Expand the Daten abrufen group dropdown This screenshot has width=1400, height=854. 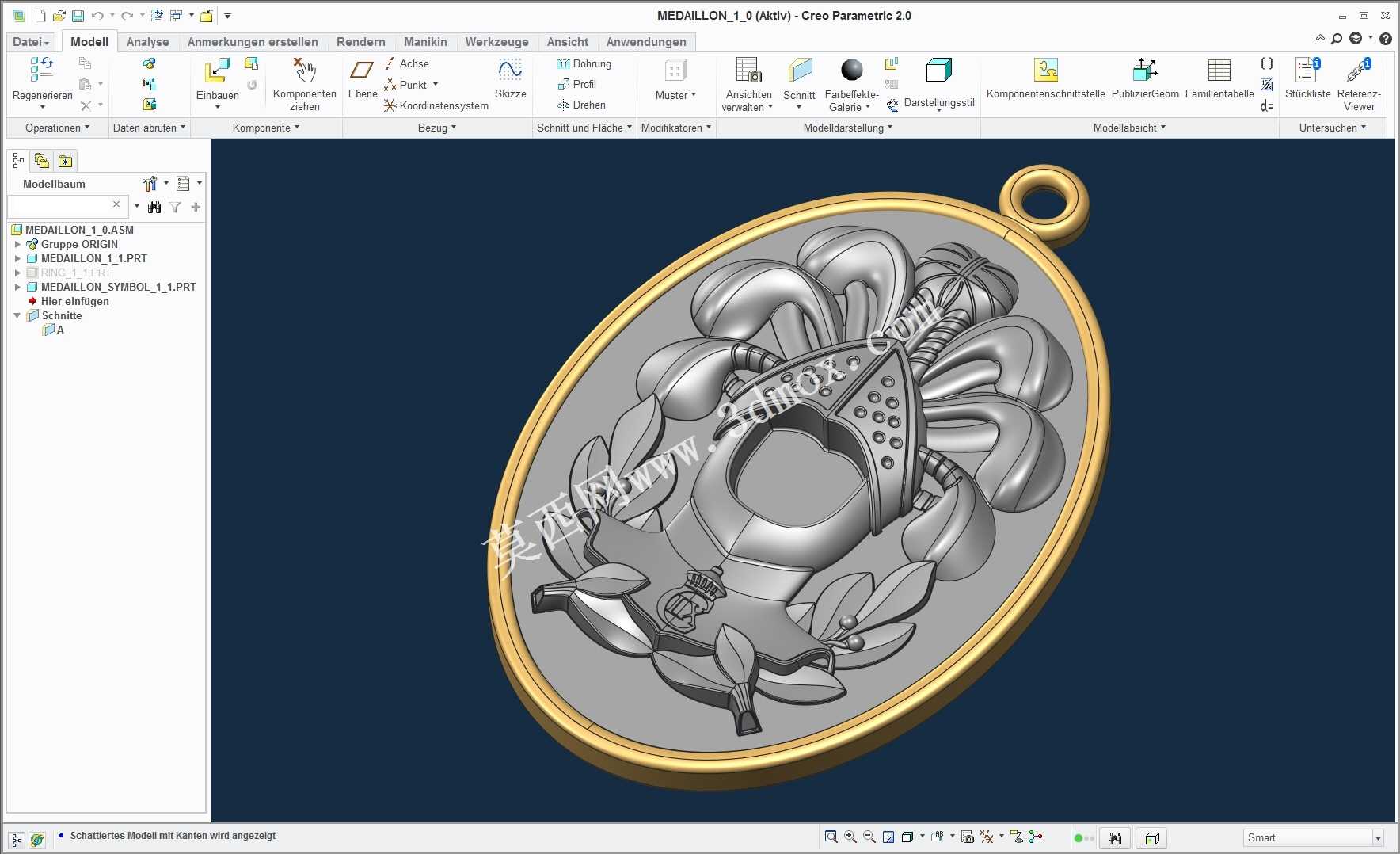click(x=149, y=128)
